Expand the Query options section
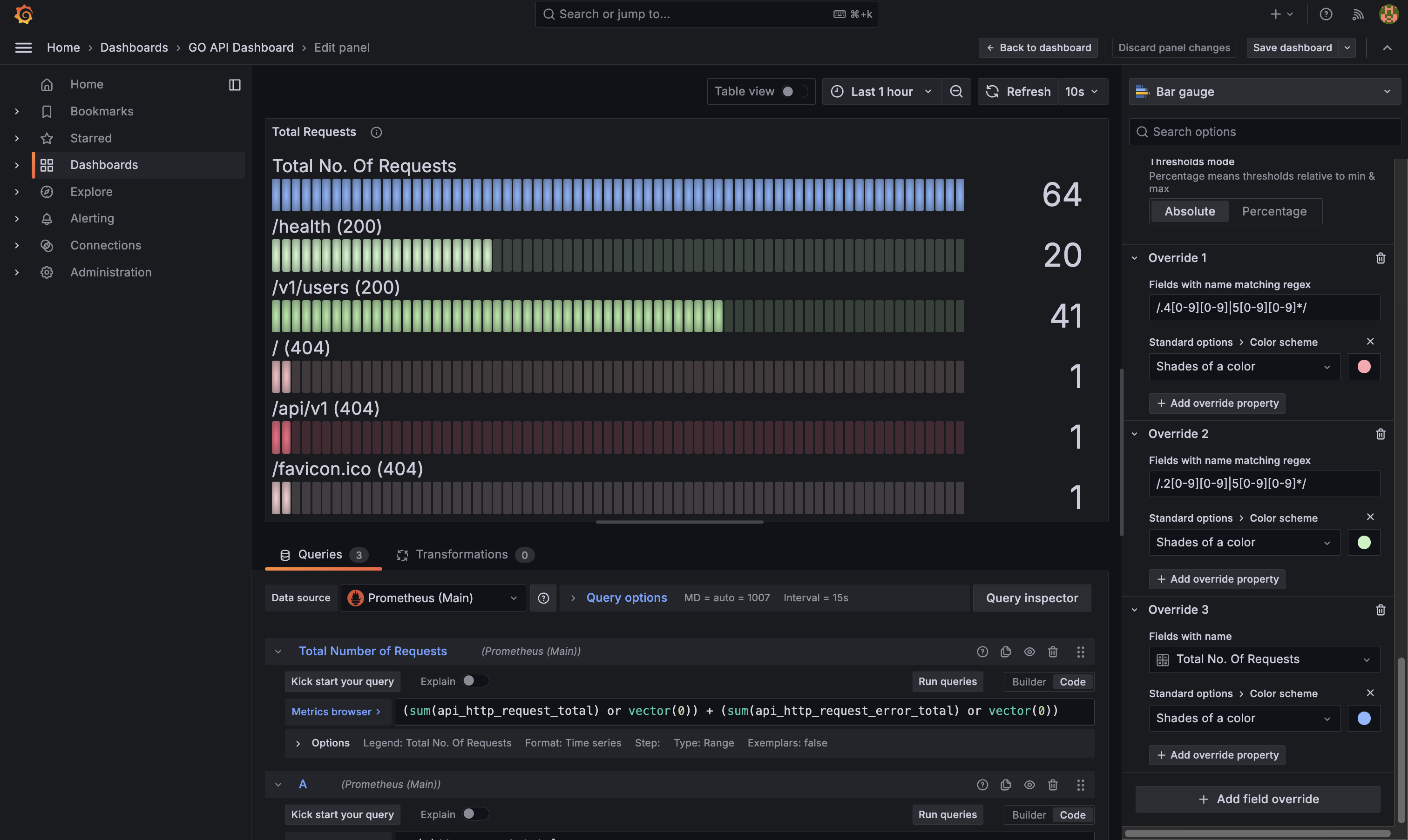Screen dimensions: 1408x840 click(626, 598)
